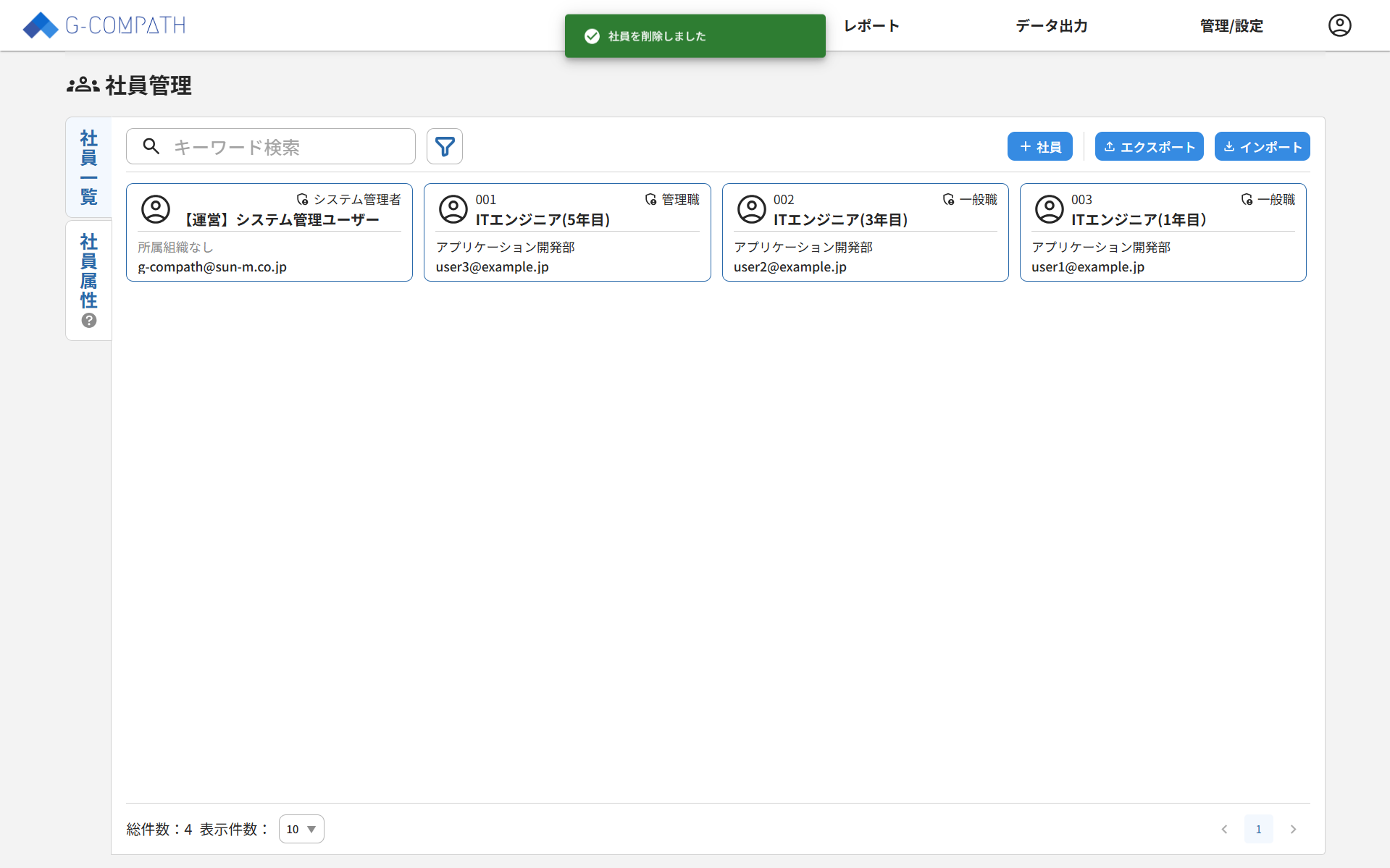Open the 管理/設定 menu
Viewport: 1390px width, 868px height.
[1229, 25]
